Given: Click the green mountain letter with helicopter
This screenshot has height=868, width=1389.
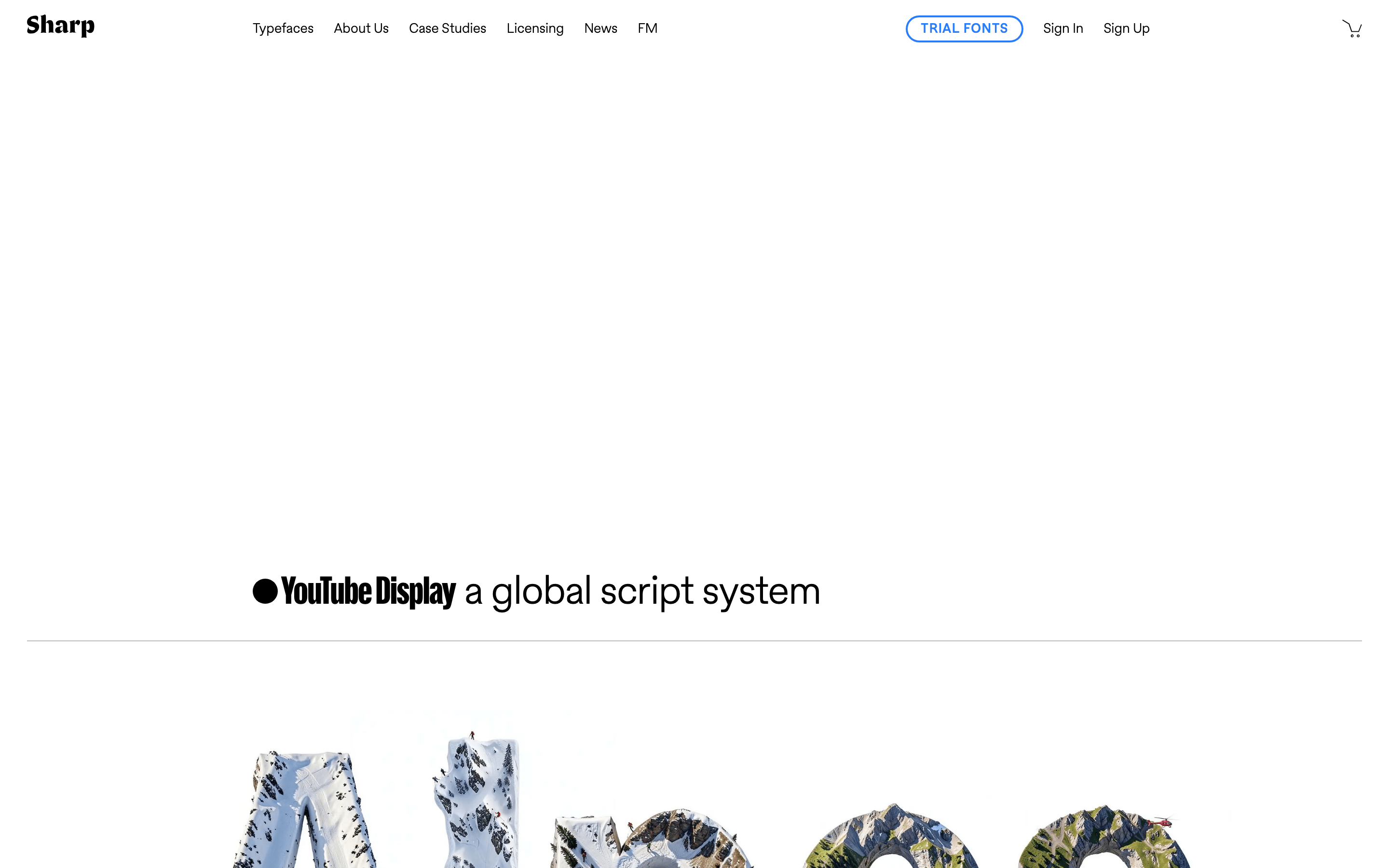Looking at the screenshot, I should point(1105,837).
